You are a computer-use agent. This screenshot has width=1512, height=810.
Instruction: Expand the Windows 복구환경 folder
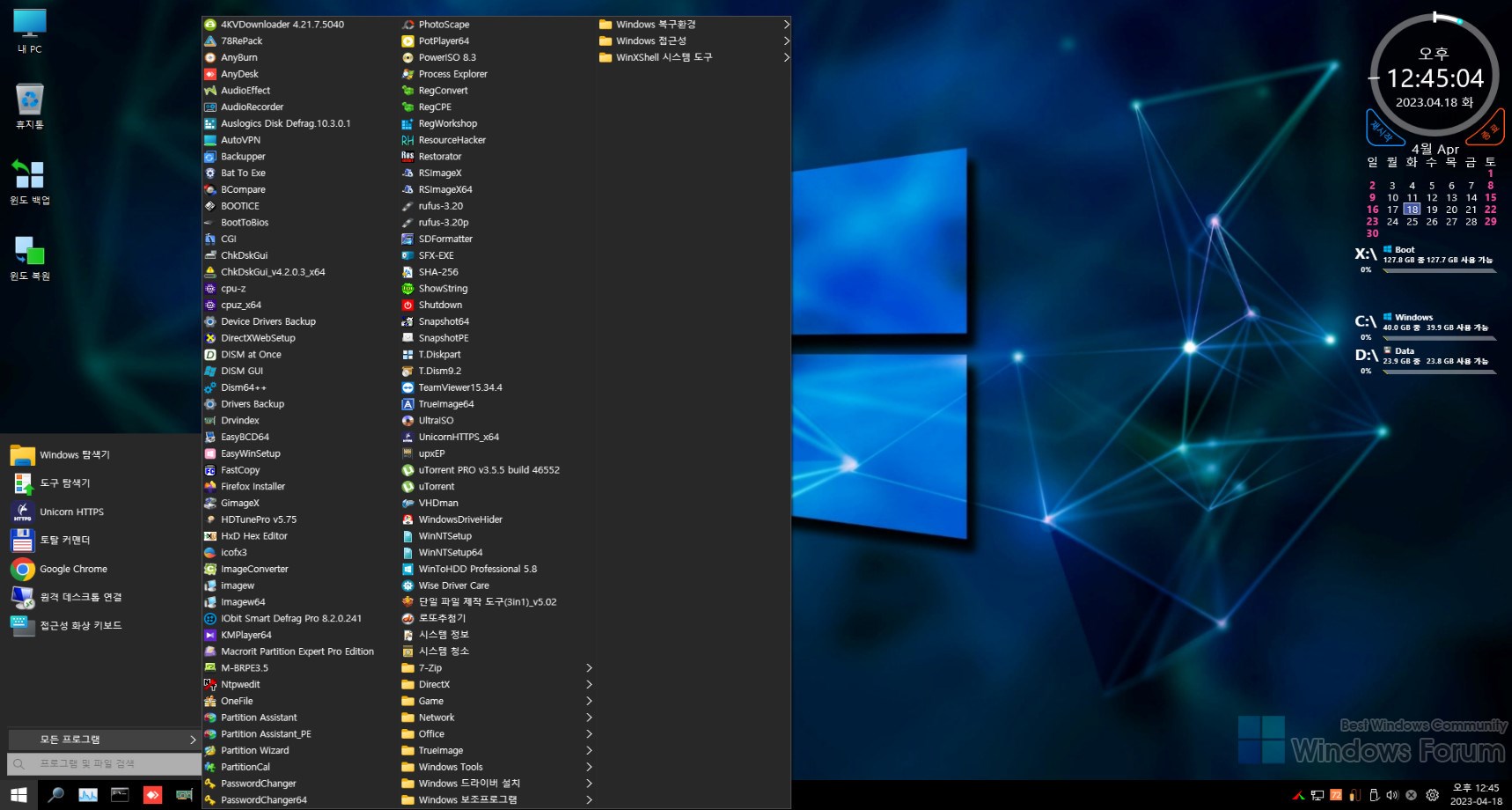[694, 25]
